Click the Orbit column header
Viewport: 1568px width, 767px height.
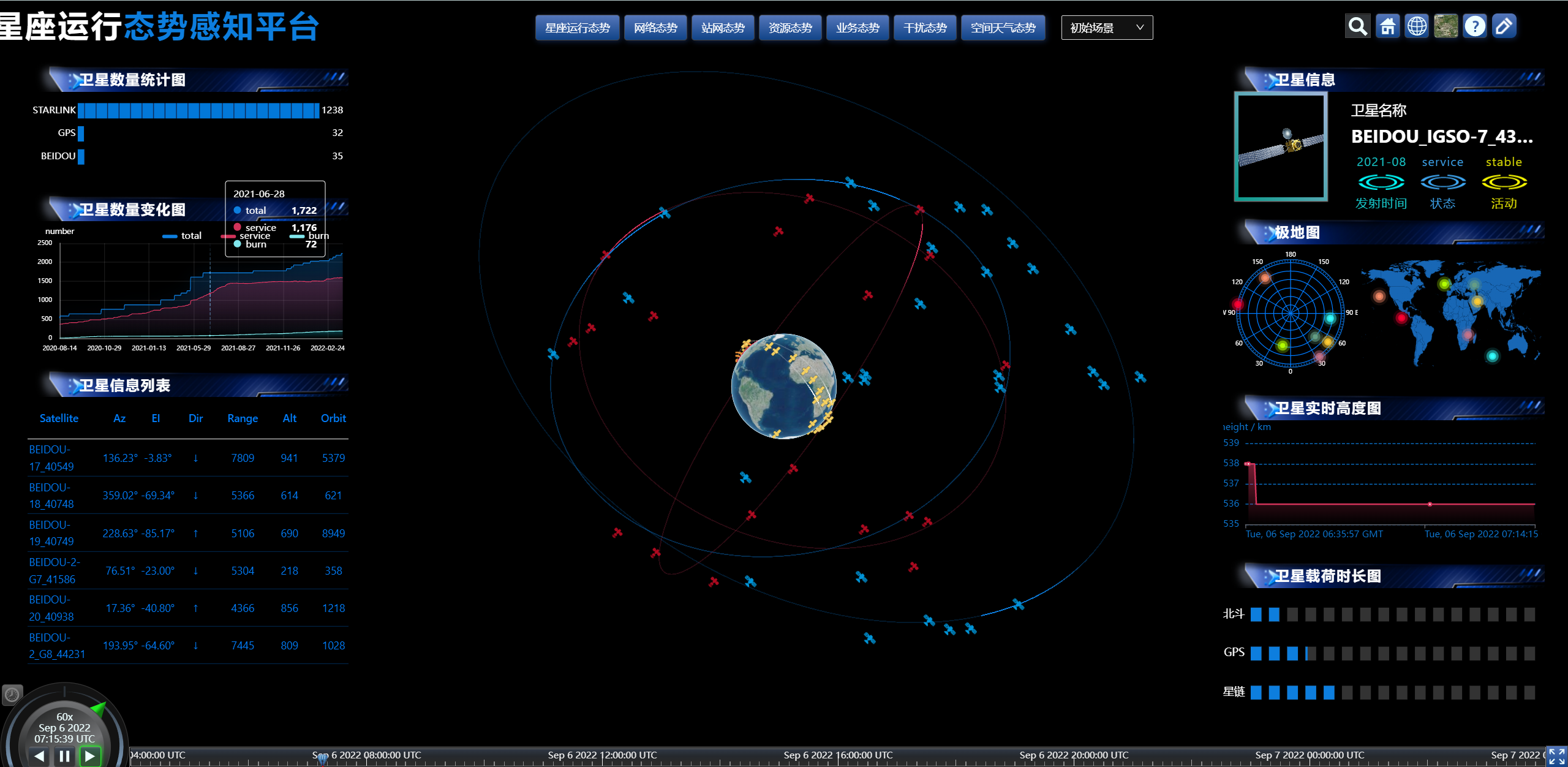(333, 418)
